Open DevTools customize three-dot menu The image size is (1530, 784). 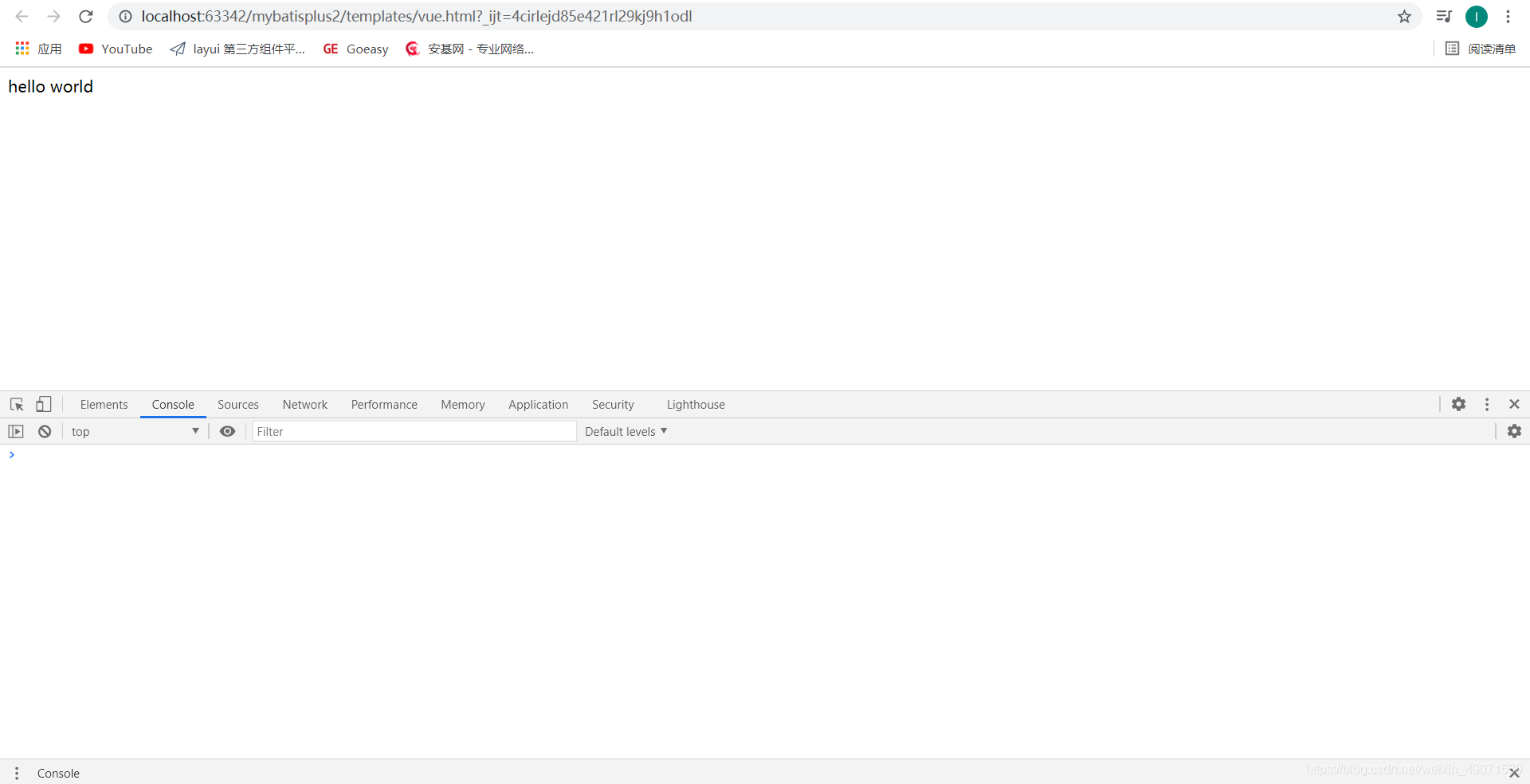(1486, 404)
